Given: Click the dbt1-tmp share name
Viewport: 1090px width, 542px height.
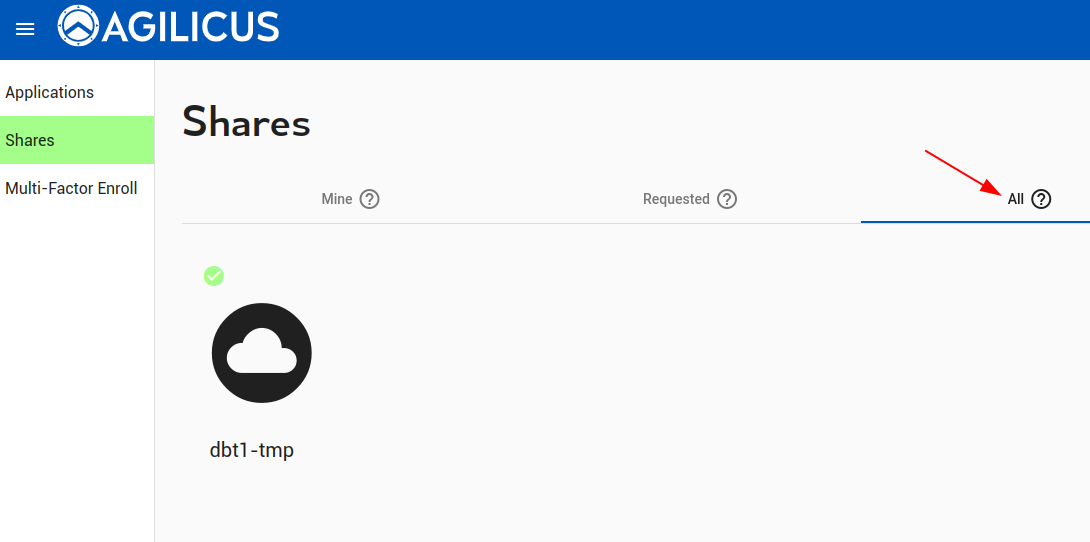Looking at the screenshot, I should [x=252, y=450].
